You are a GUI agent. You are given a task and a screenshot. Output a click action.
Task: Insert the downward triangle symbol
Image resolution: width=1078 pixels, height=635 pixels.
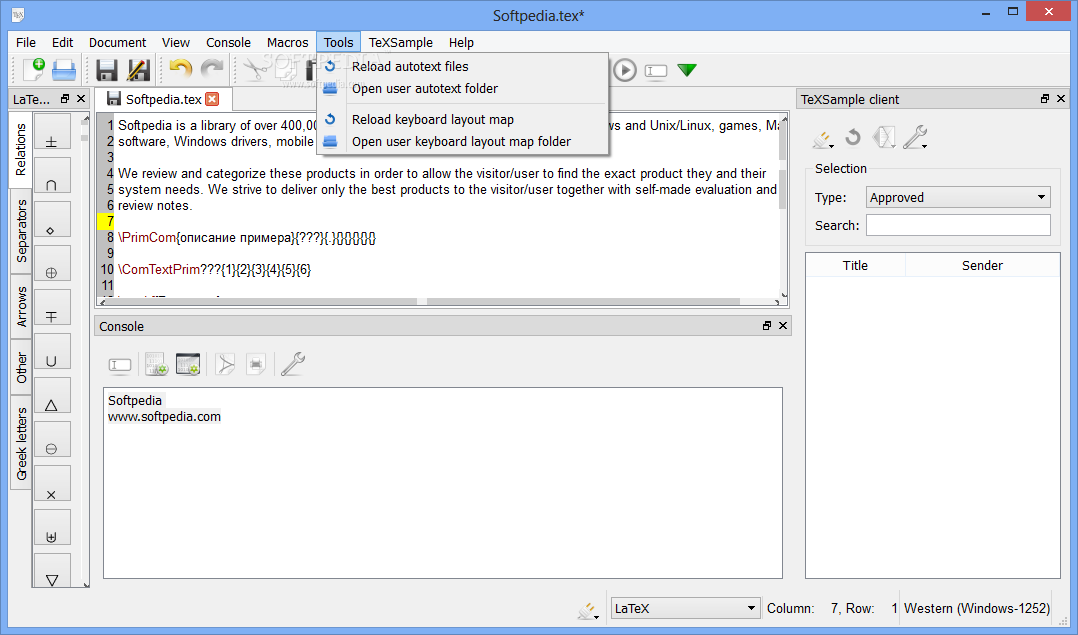click(52, 570)
